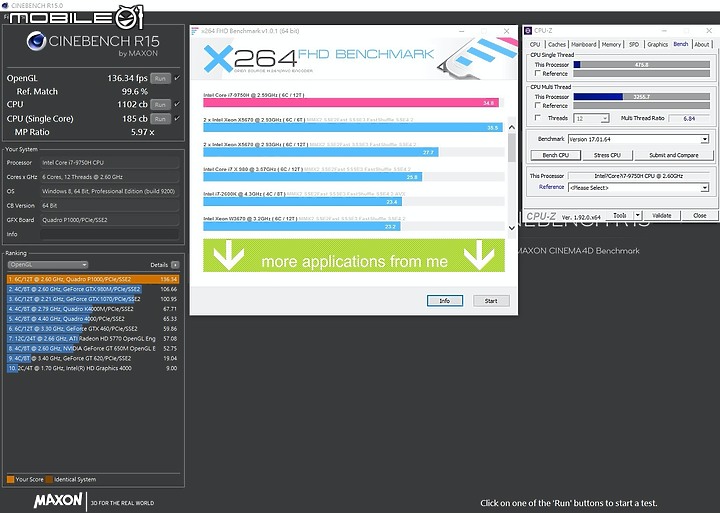Click the Cinebench R15 logo sphere
Image resolution: width=720 pixels, height=513 pixels.
36,41
